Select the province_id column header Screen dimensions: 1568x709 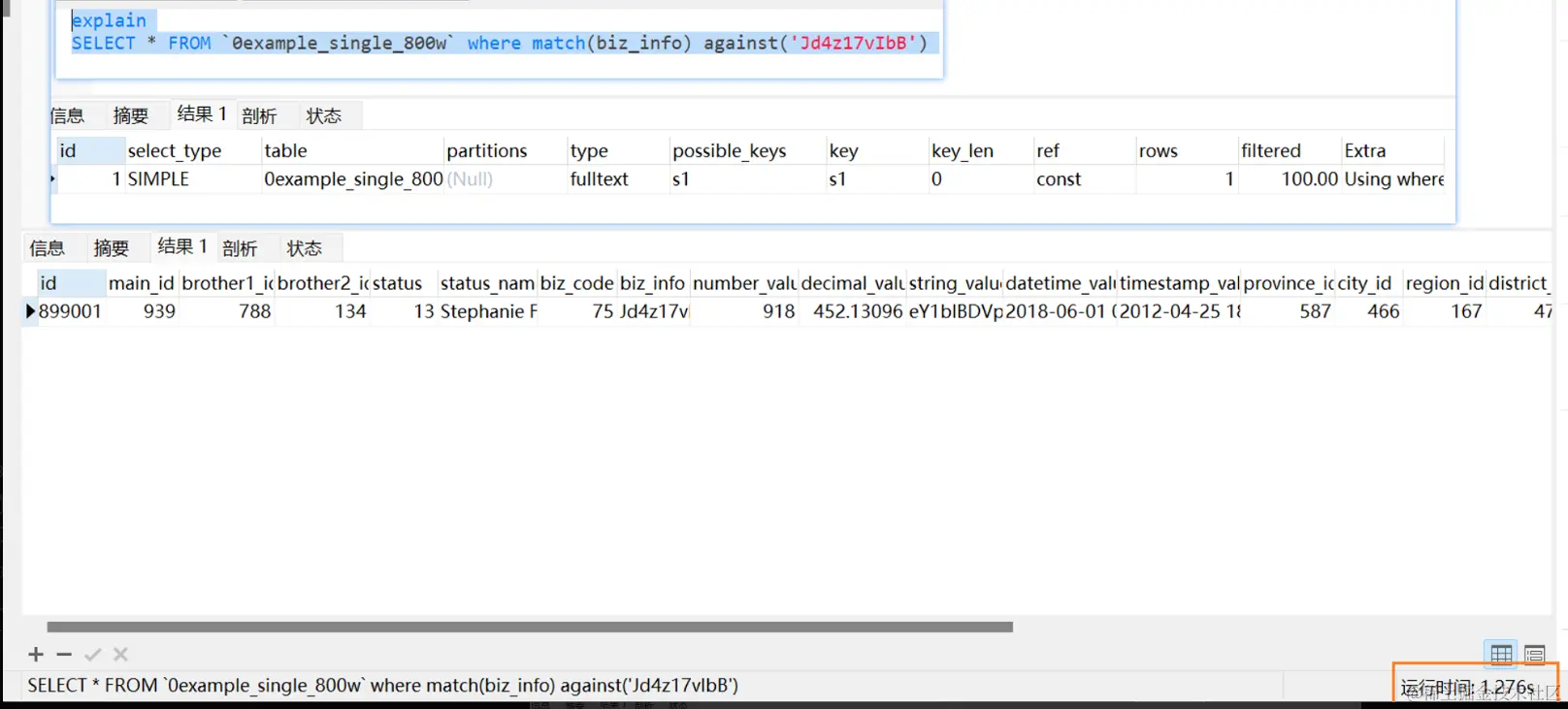pyautogui.click(x=1290, y=283)
